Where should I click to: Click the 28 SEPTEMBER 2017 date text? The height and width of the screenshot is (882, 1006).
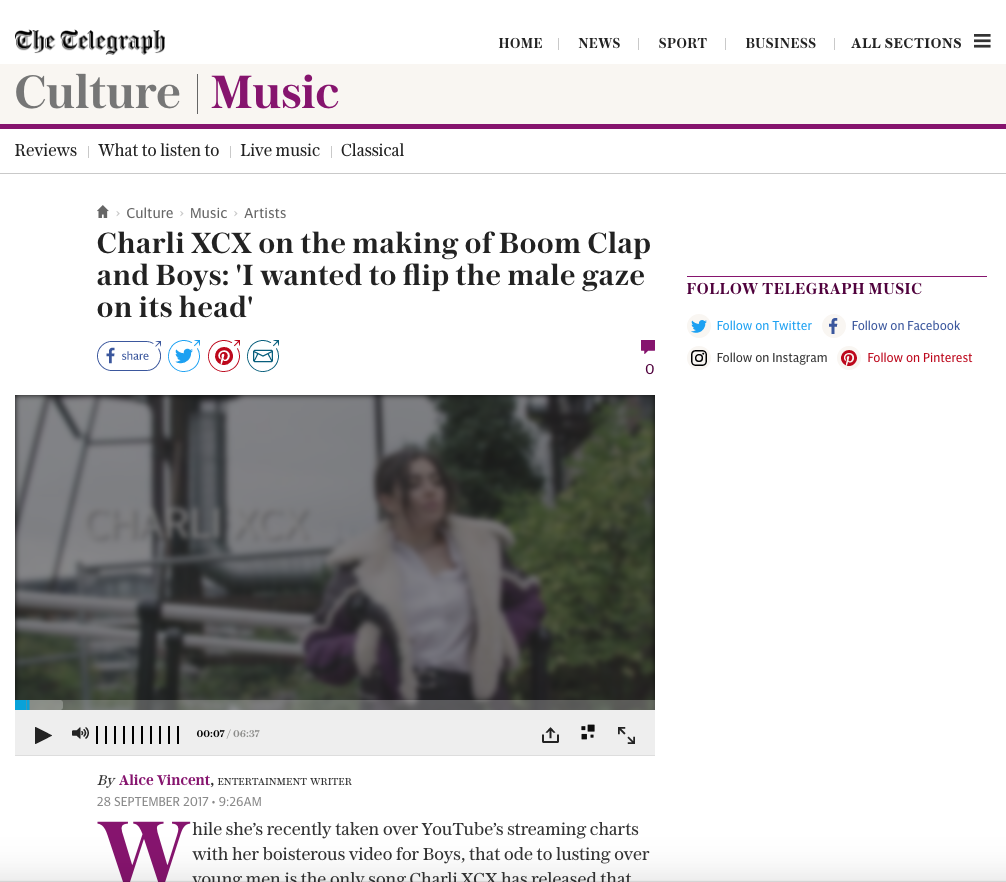153,802
